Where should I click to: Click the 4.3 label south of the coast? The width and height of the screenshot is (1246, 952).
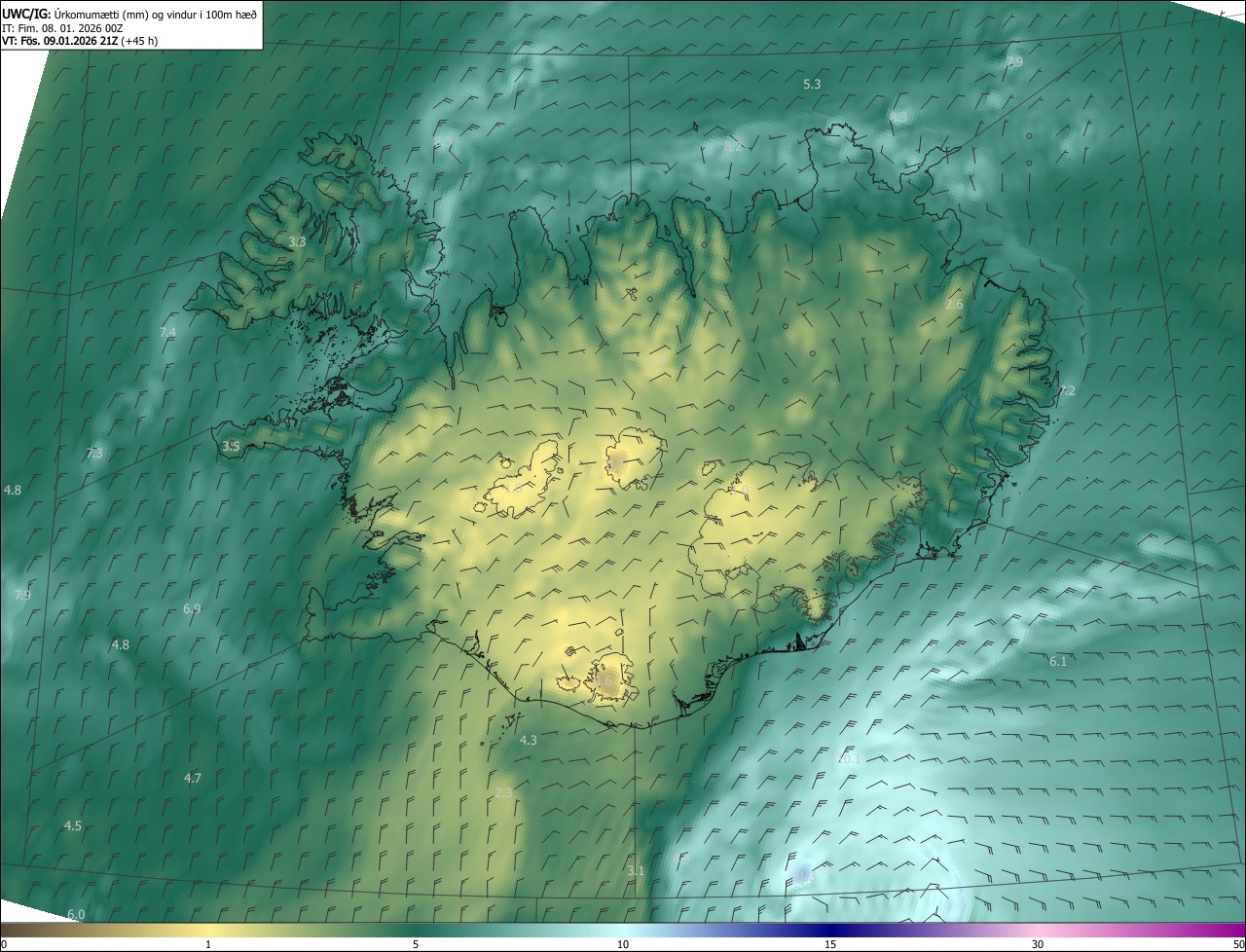coord(529,740)
